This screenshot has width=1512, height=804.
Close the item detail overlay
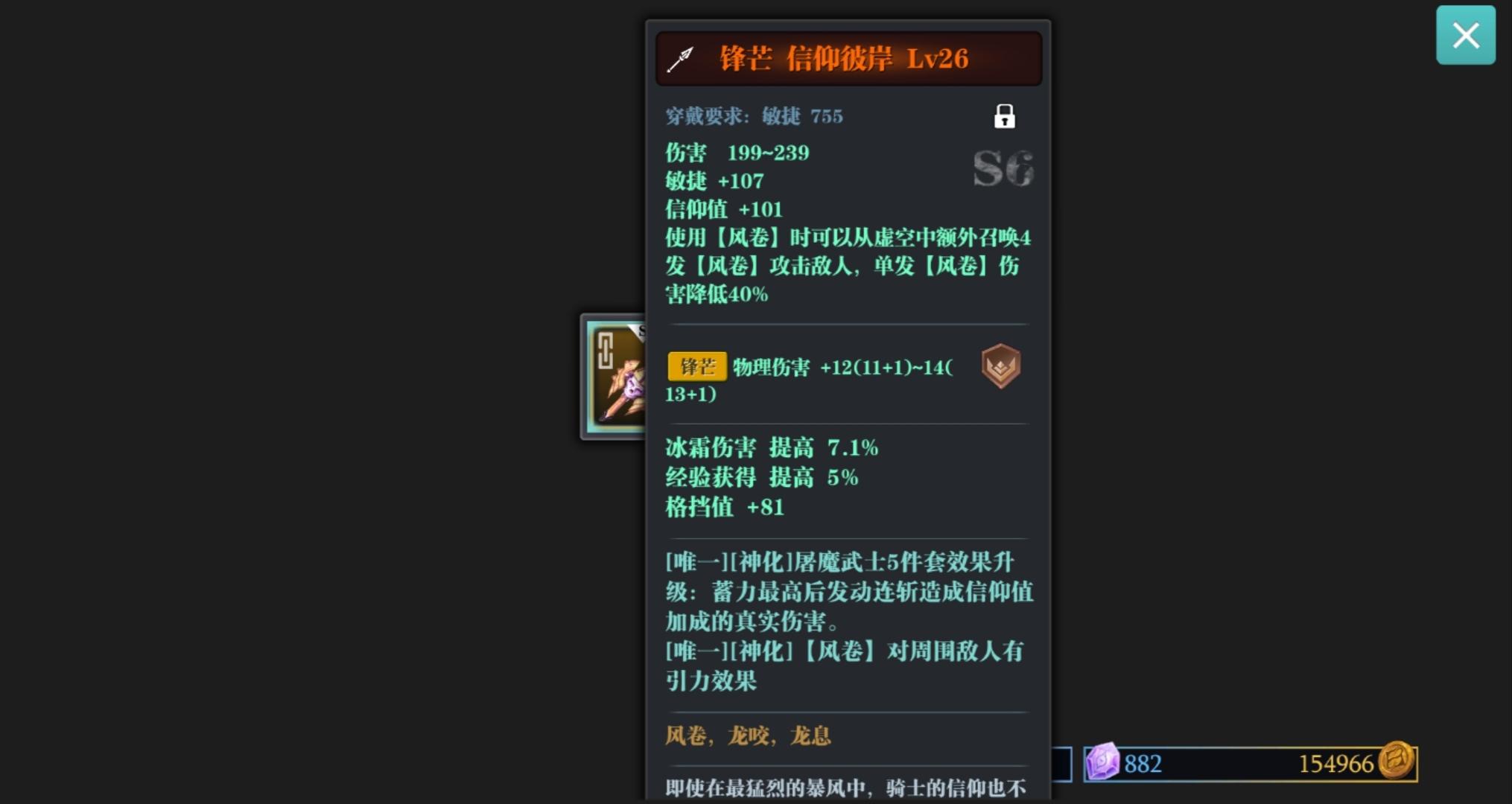(1465, 35)
